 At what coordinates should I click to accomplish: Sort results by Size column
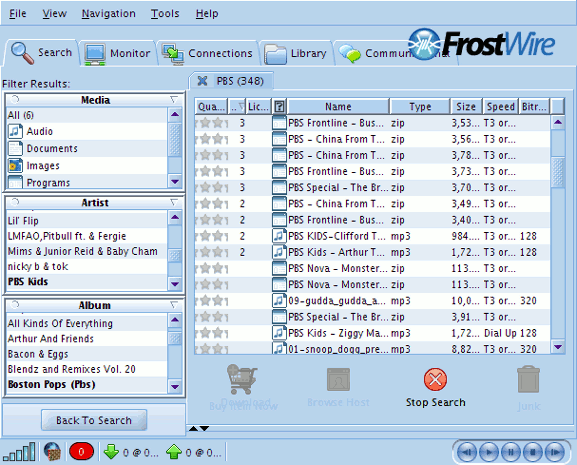(x=466, y=107)
